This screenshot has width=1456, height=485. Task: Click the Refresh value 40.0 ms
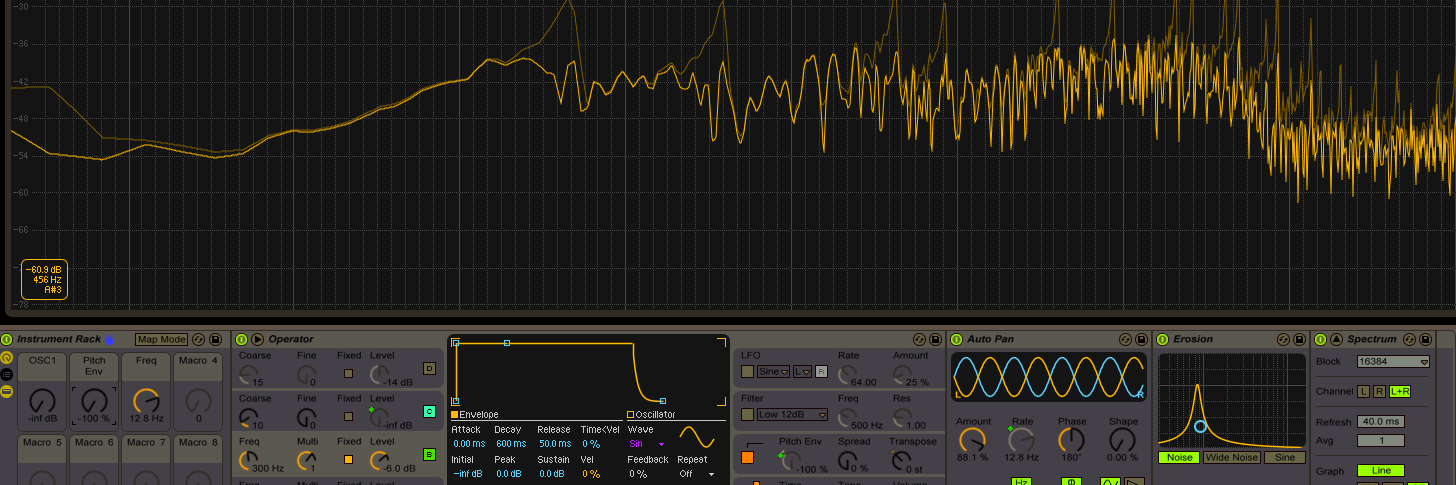pos(1381,422)
